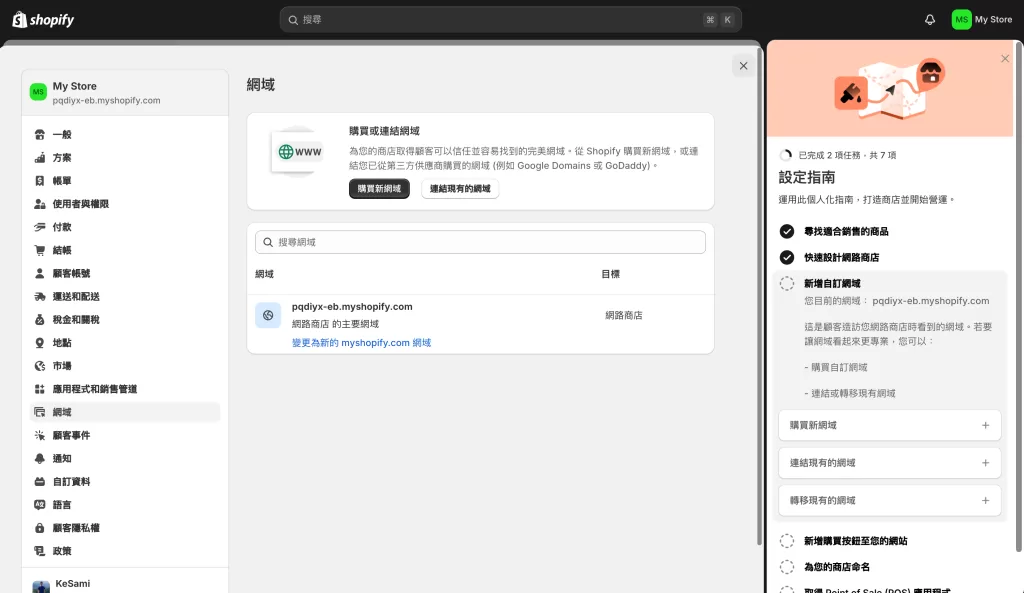Click the 顧客帳號 person icon
This screenshot has width=1024, height=593.
coord(40,274)
